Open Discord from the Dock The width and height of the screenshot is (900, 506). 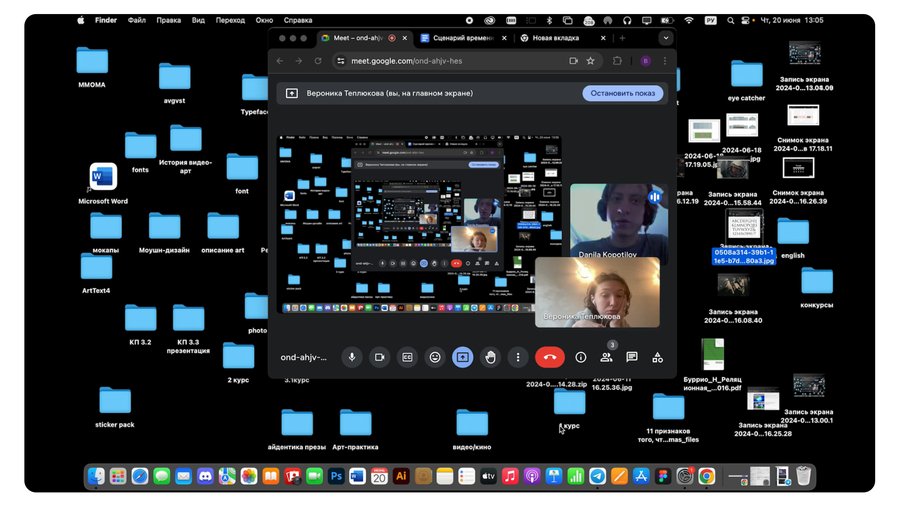[x=205, y=476]
